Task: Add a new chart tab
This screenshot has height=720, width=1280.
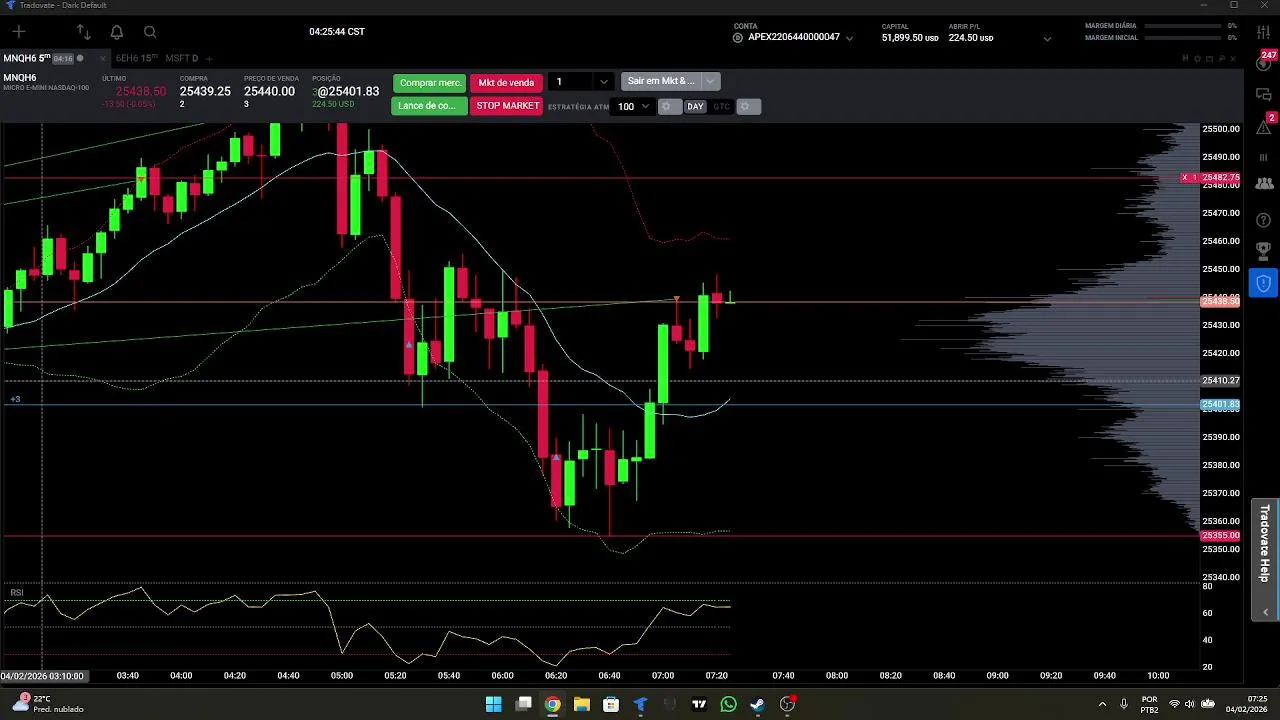Action: (x=210, y=58)
